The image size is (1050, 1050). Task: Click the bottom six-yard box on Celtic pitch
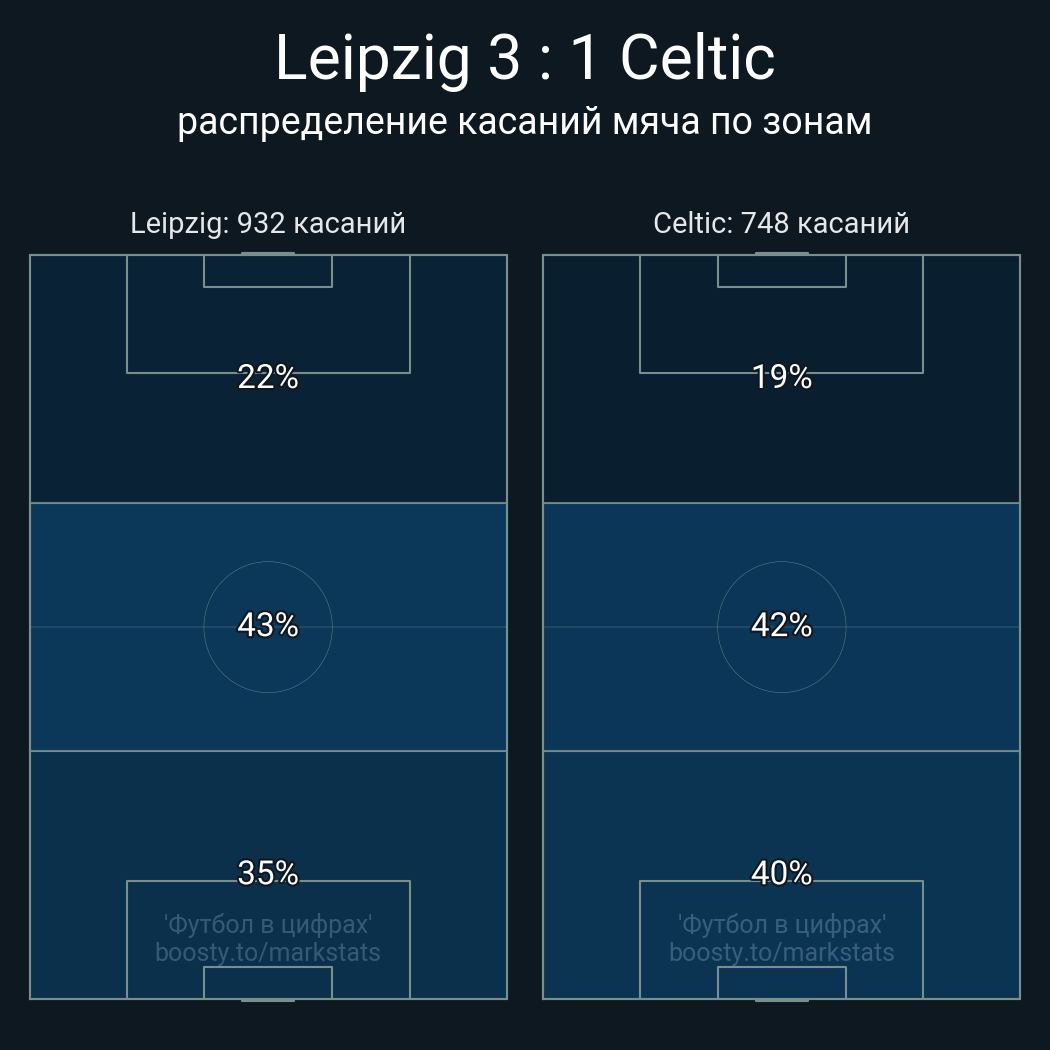(x=781, y=983)
